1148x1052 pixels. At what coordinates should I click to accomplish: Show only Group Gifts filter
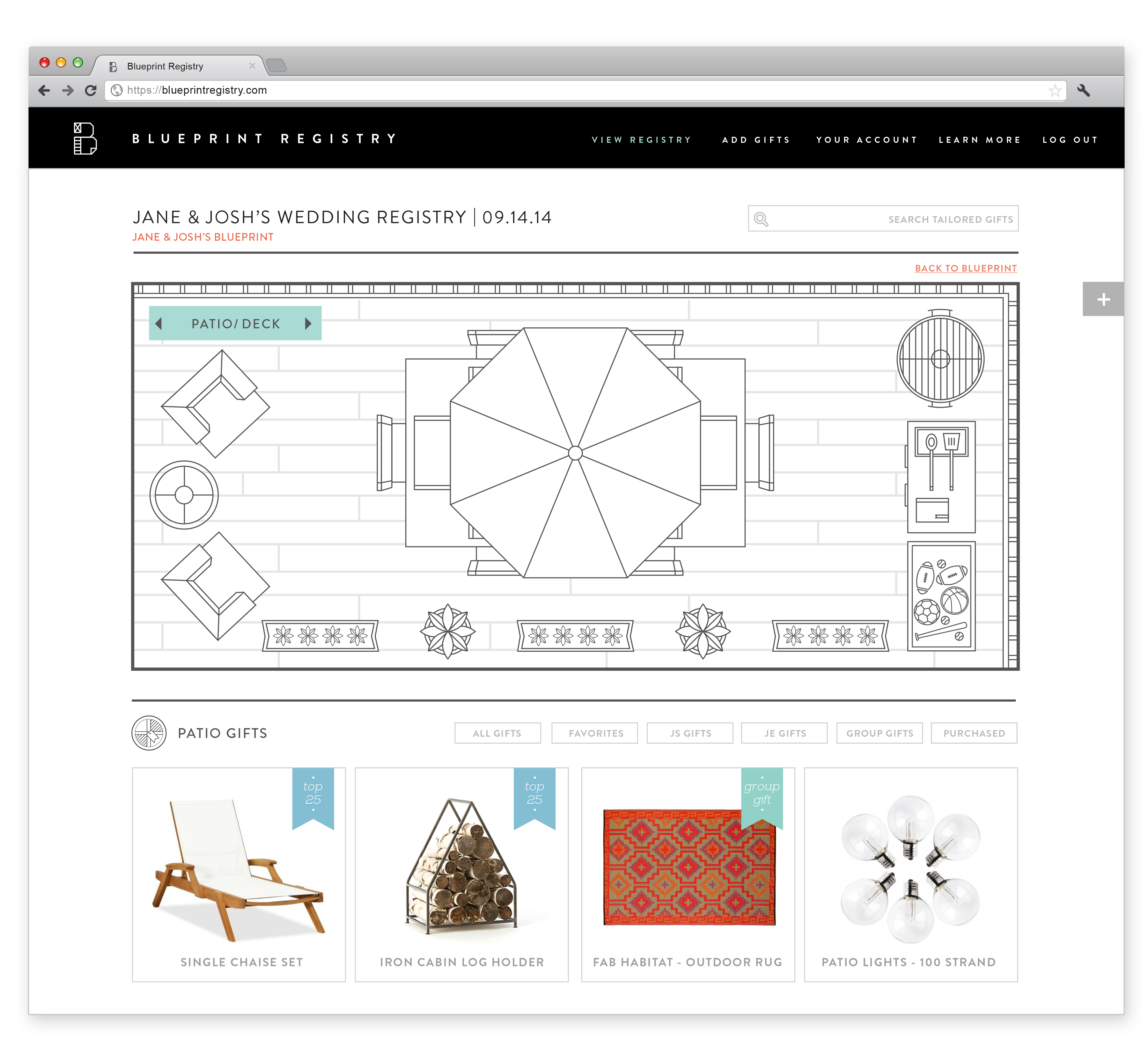pyautogui.click(x=880, y=734)
